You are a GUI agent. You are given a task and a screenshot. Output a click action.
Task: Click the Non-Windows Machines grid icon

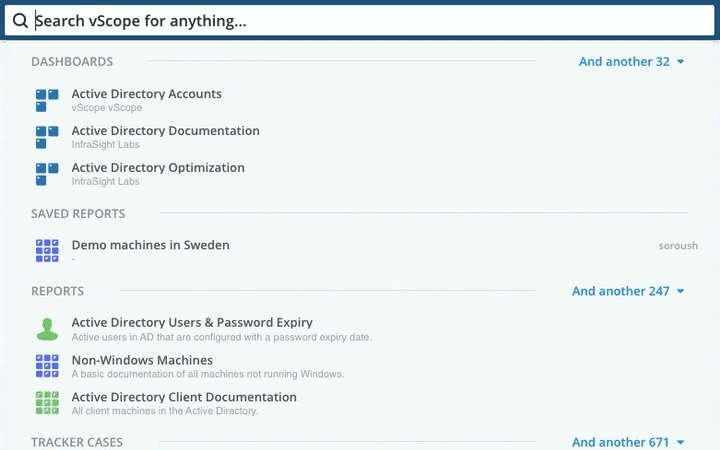click(47, 366)
